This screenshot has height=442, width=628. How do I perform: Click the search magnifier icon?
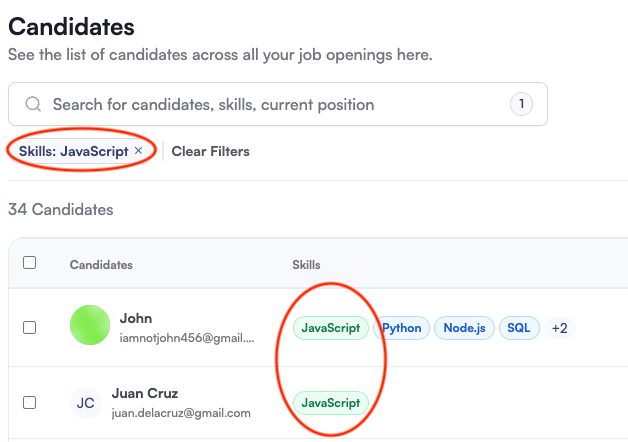(33, 104)
